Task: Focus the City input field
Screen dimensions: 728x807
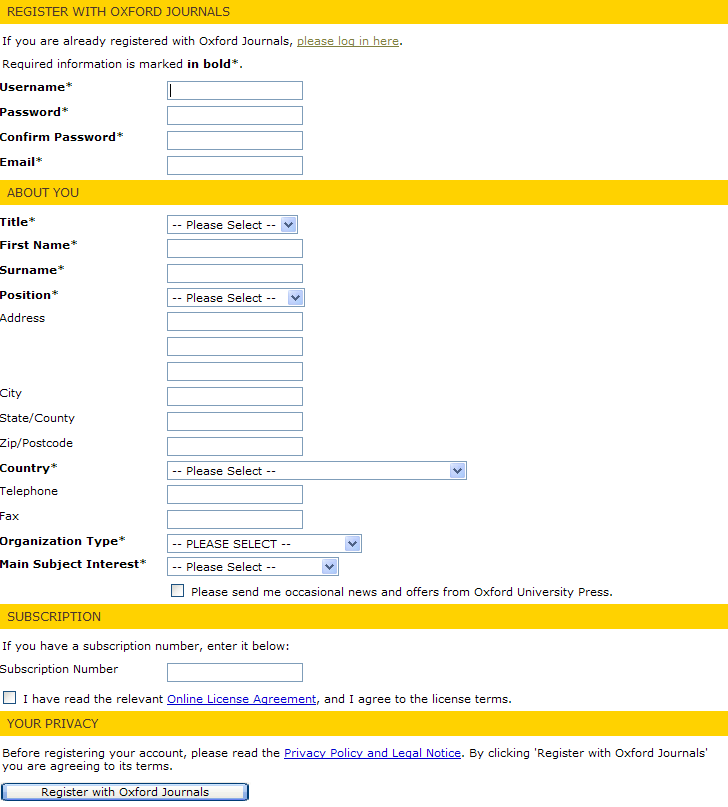Action: pos(235,396)
